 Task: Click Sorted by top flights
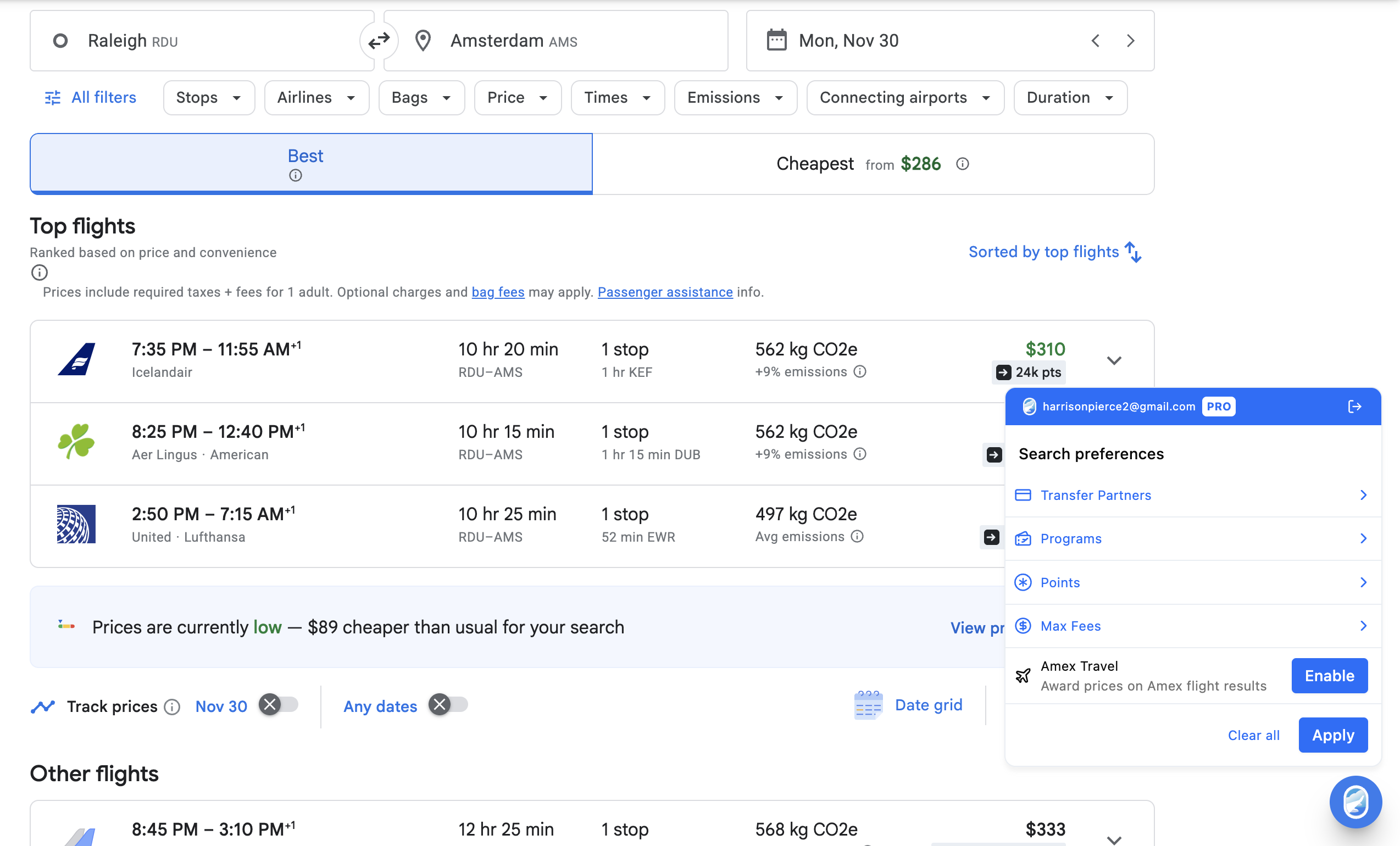click(x=1054, y=252)
